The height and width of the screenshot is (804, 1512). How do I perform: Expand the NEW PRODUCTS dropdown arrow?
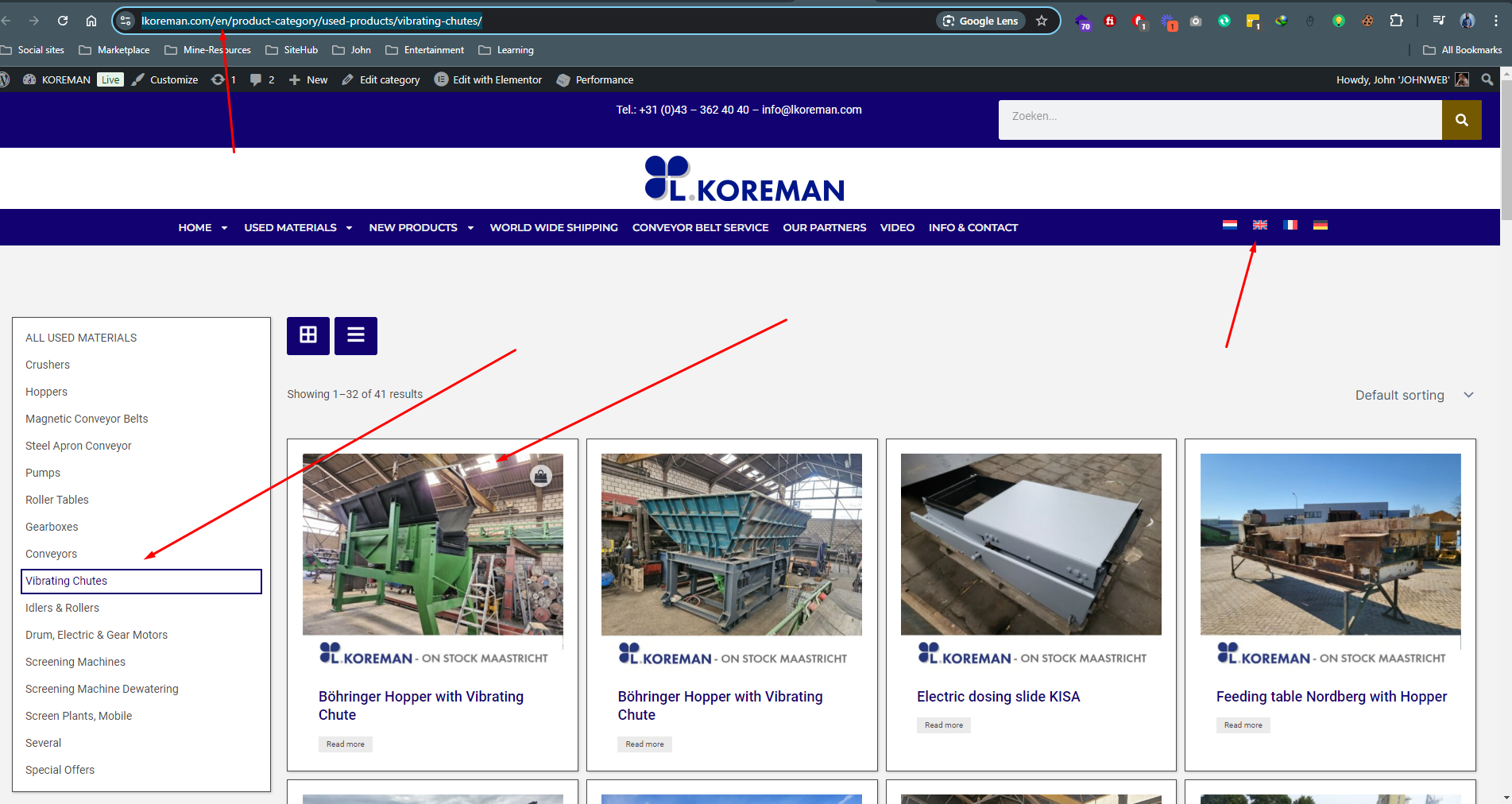[470, 228]
